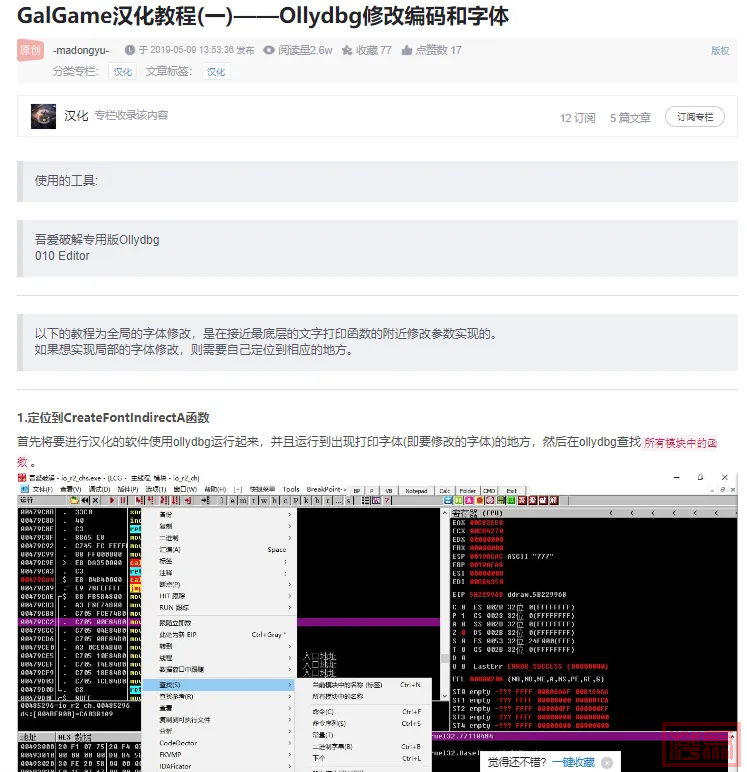This screenshot has width=747, height=772.
Task: Open the 汉化 column avatar thumbnail
Action: (x=43, y=116)
